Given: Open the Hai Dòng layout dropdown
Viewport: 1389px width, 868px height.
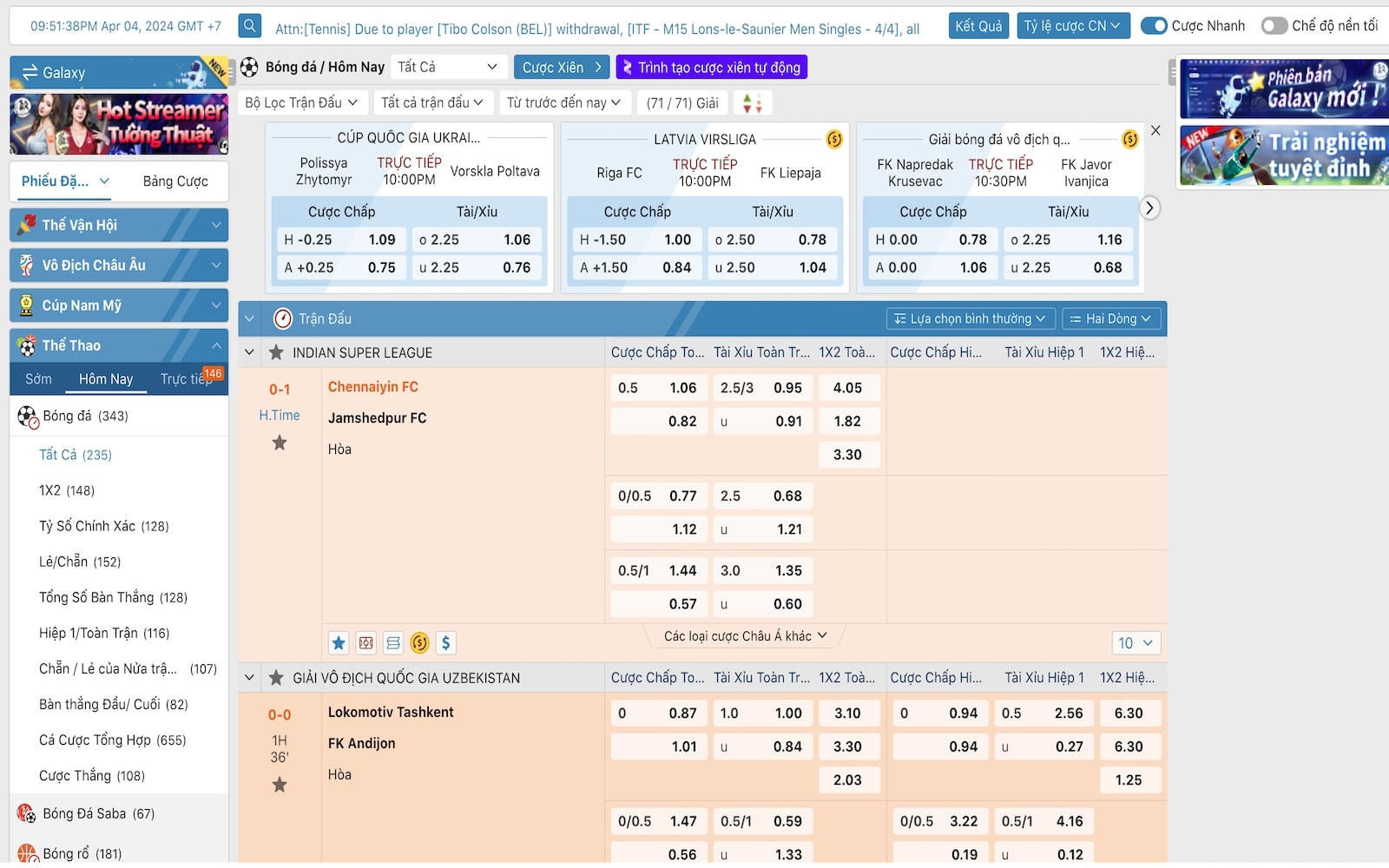Looking at the screenshot, I should [1110, 319].
